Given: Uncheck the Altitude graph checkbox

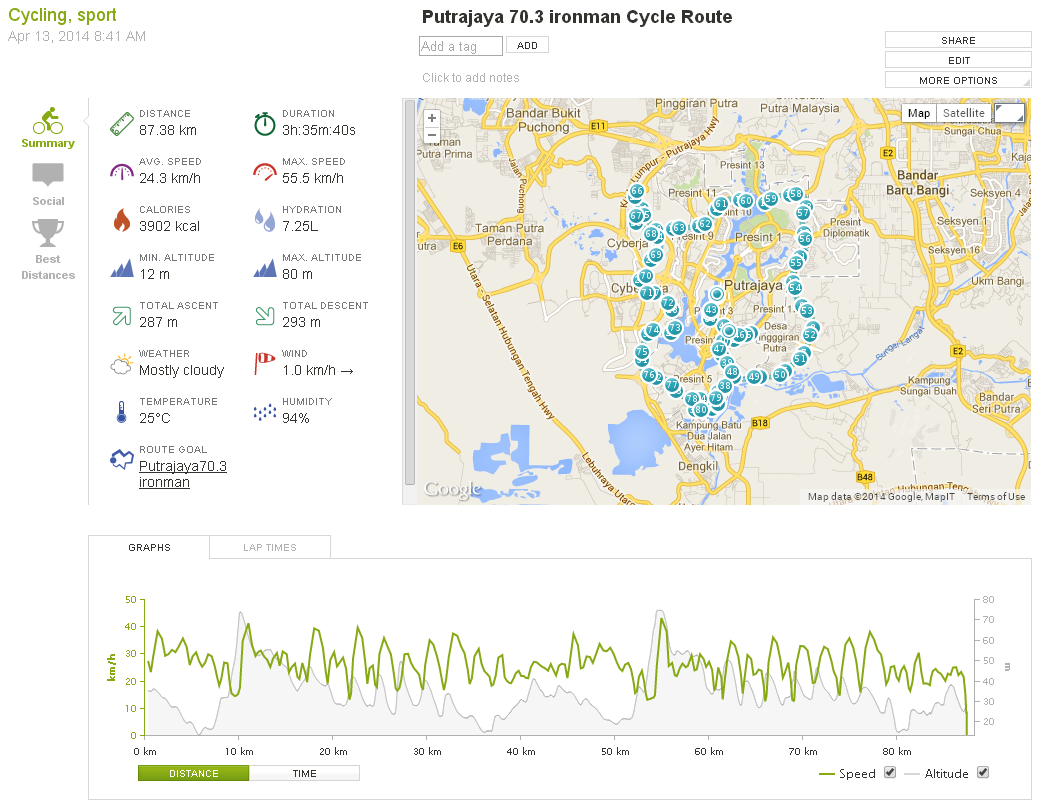Looking at the screenshot, I should [982, 772].
